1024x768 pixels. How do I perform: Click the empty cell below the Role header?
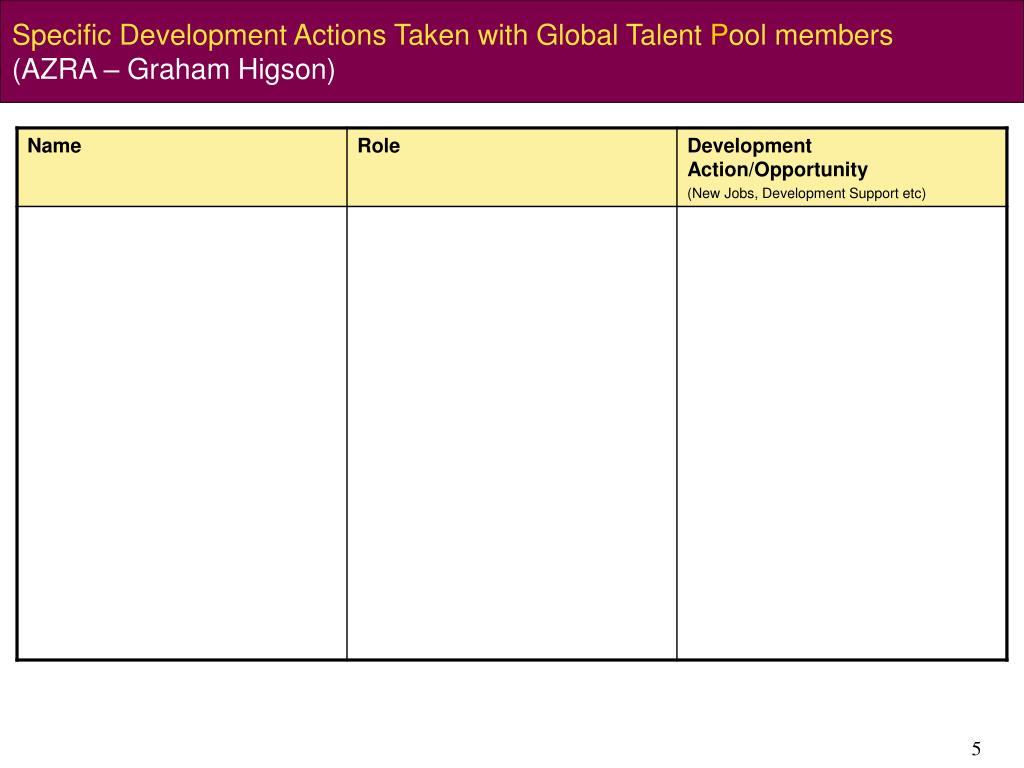pyautogui.click(x=512, y=433)
